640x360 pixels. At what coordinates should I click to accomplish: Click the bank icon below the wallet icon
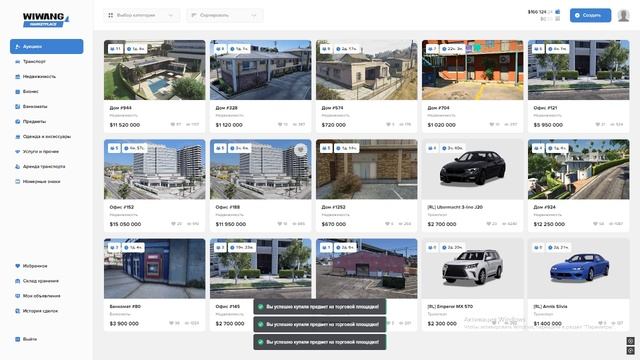pyautogui.click(x=558, y=19)
